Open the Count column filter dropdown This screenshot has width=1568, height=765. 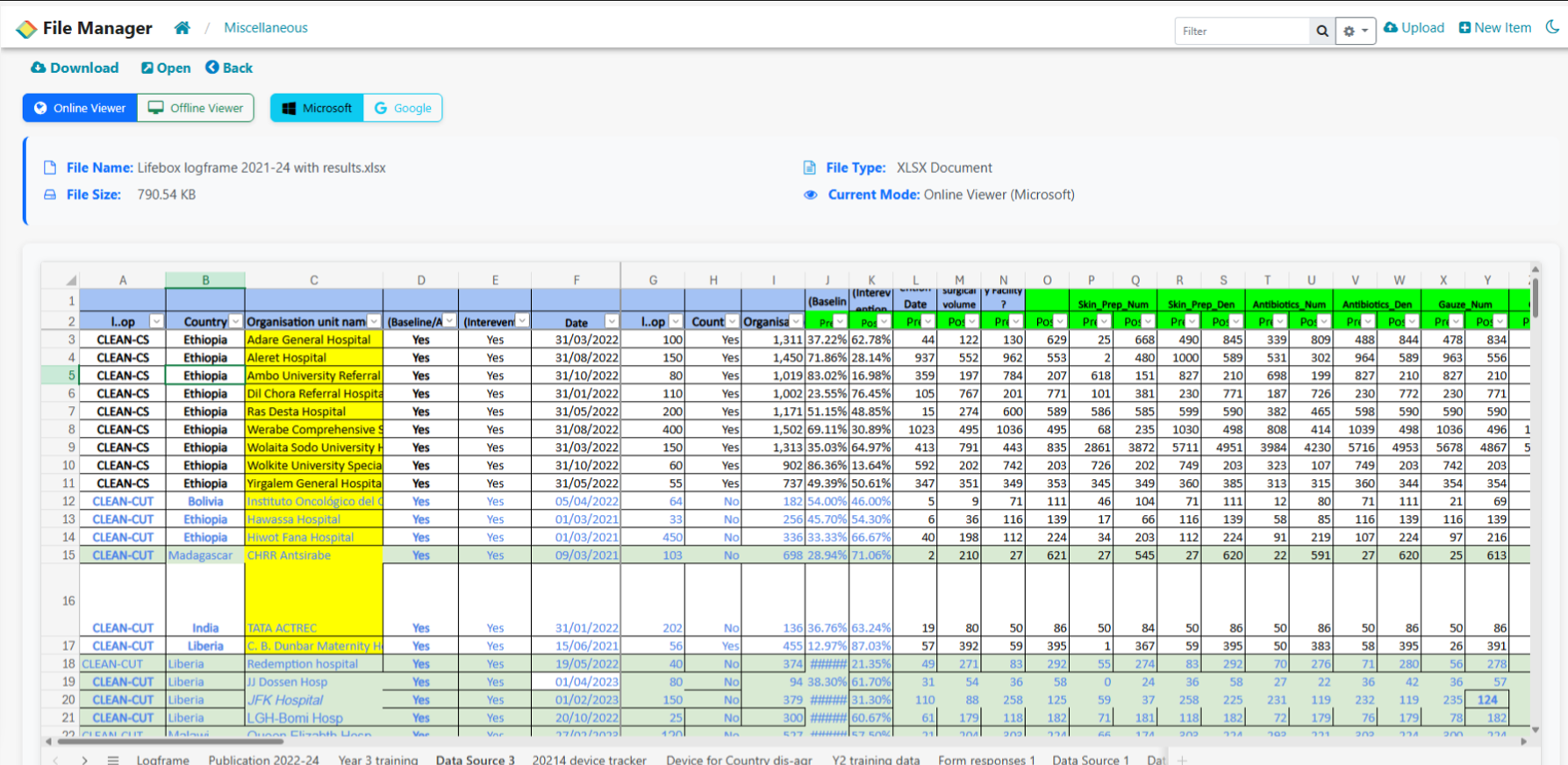click(x=732, y=321)
